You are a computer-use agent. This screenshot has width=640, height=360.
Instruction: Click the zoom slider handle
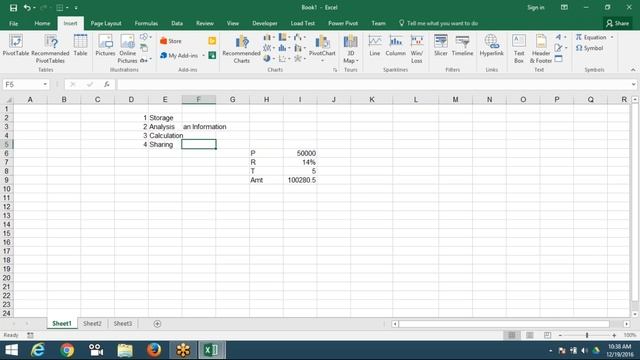[587, 335]
